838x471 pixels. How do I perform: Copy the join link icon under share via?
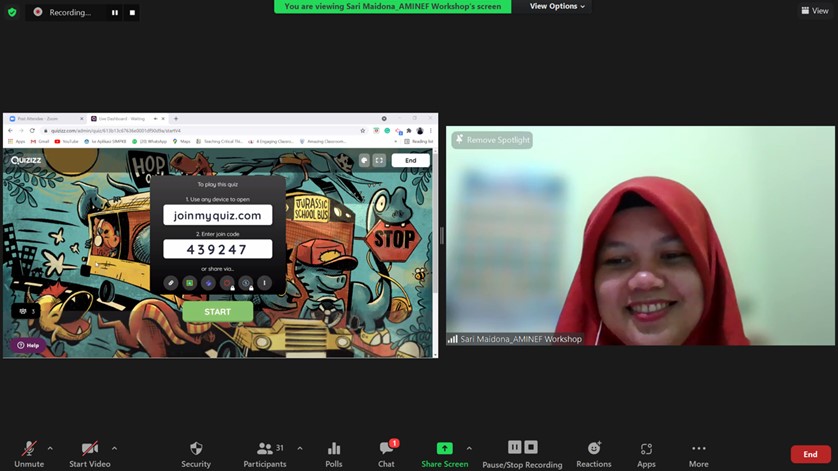point(170,283)
